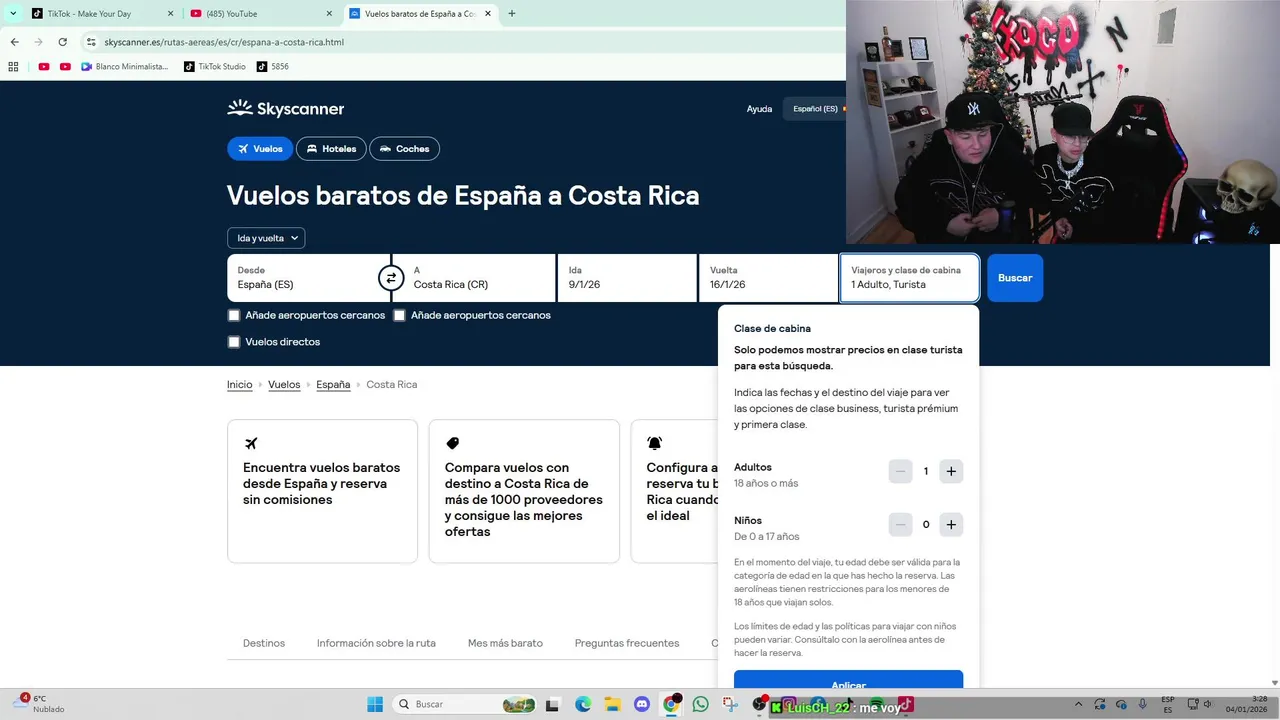Open the bookmarks apps grid icon
The height and width of the screenshot is (720, 1280).
click(13, 67)
